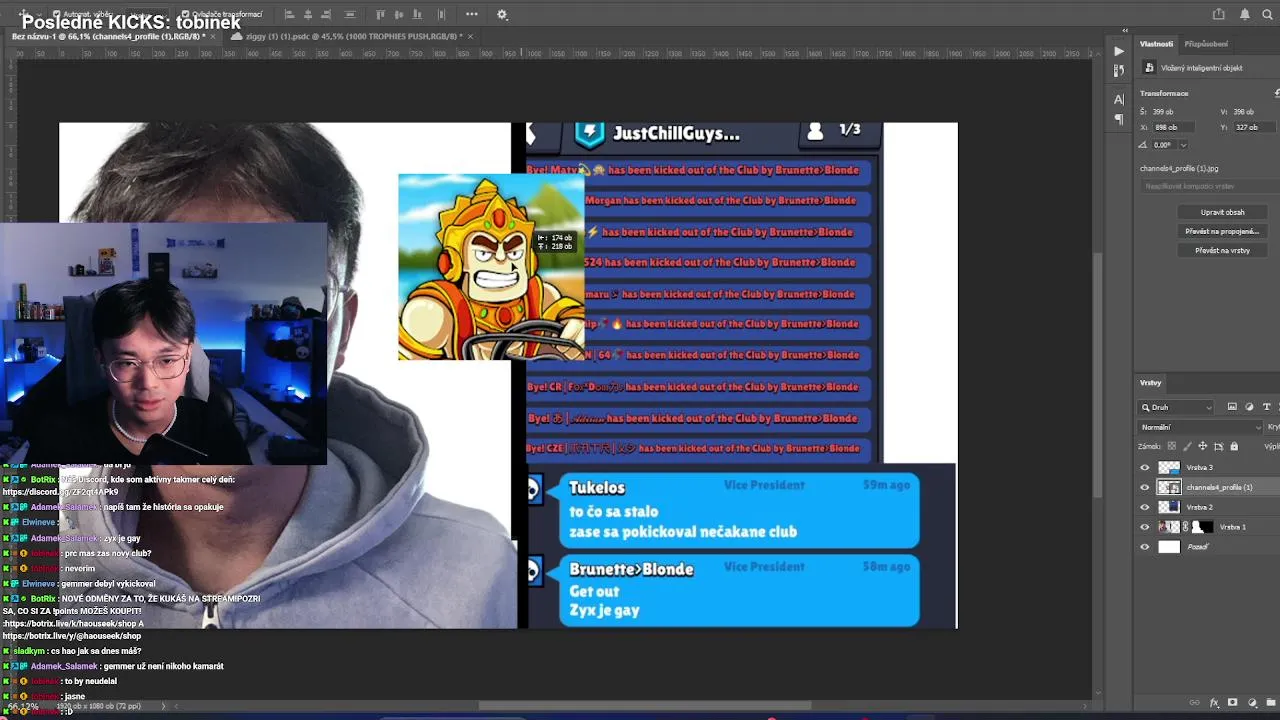Click align horizontal centers icon
The image size is (1280, 720).
pos(307,14)
